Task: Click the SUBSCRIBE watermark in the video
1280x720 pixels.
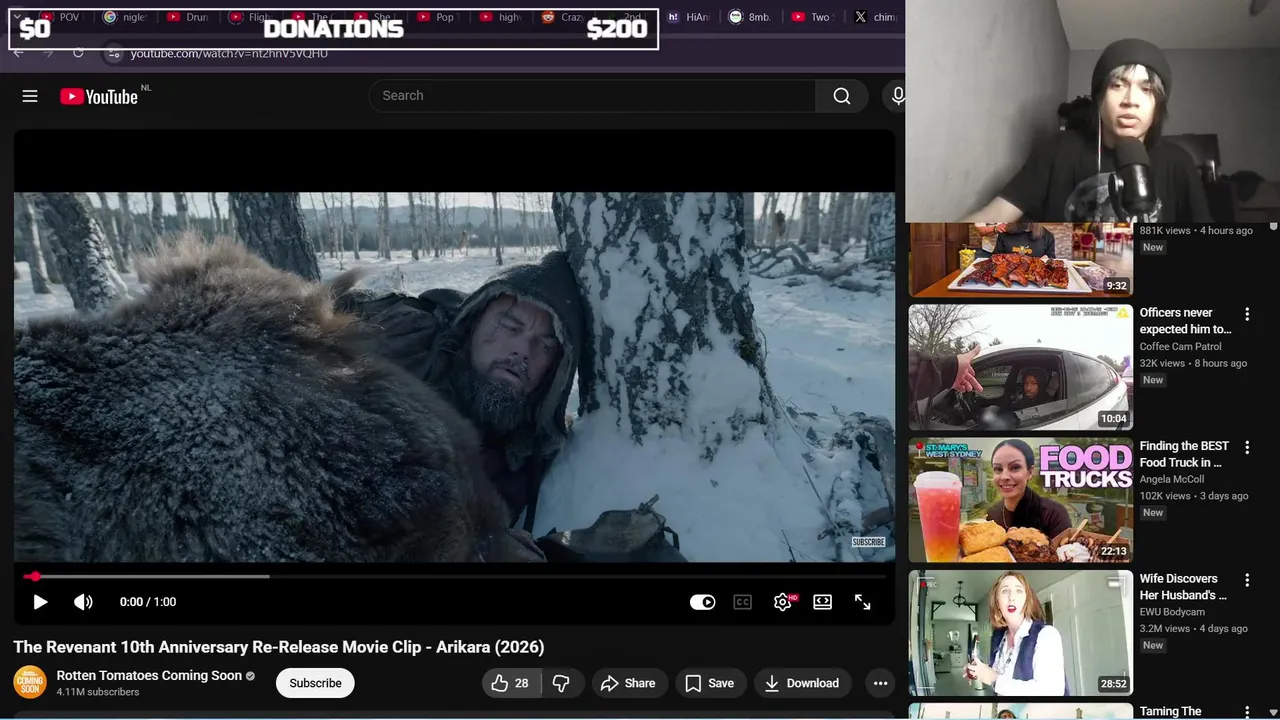Action: click(x=868, y=542)
